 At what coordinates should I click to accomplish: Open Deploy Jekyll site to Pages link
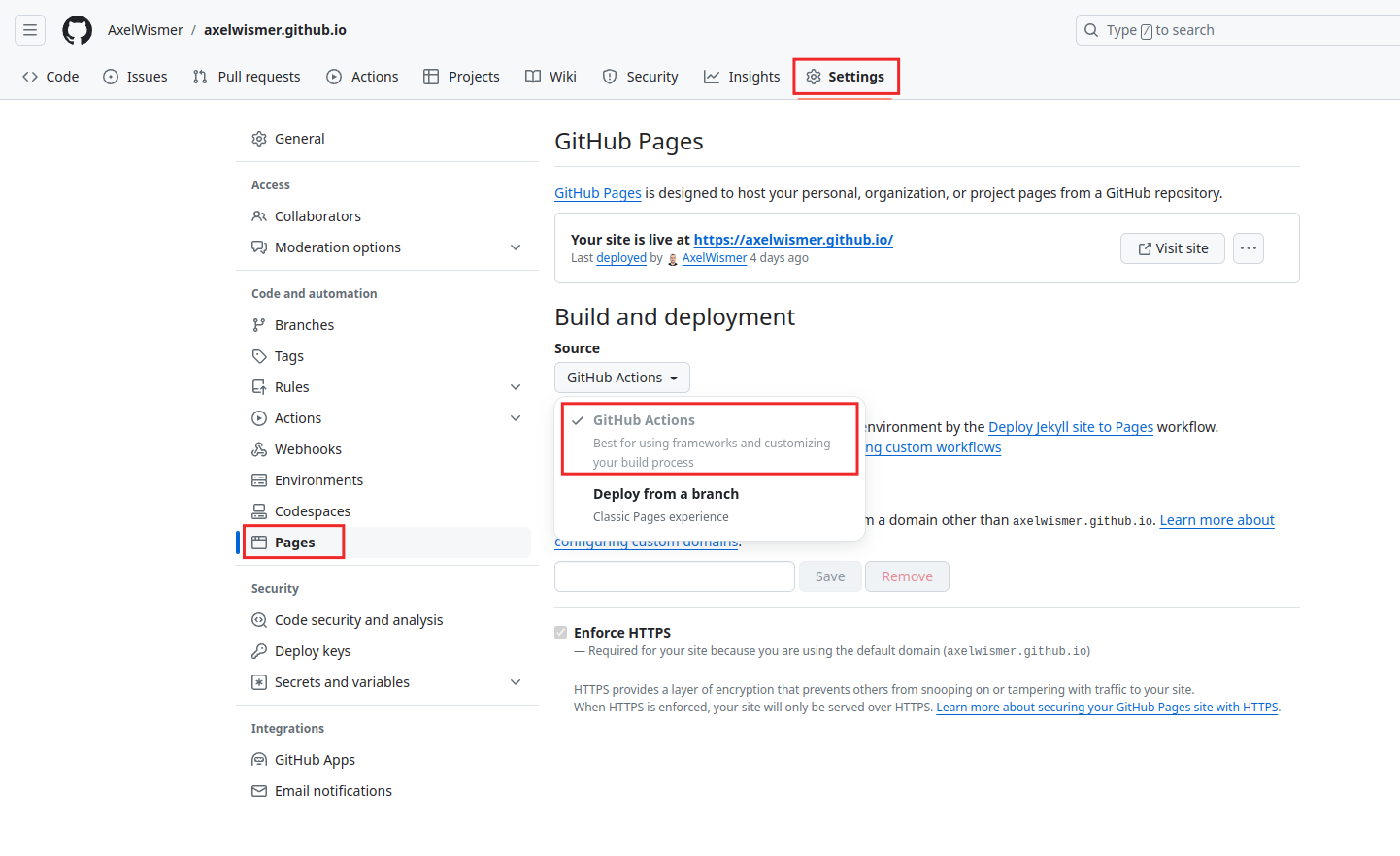coord(1071,427)
